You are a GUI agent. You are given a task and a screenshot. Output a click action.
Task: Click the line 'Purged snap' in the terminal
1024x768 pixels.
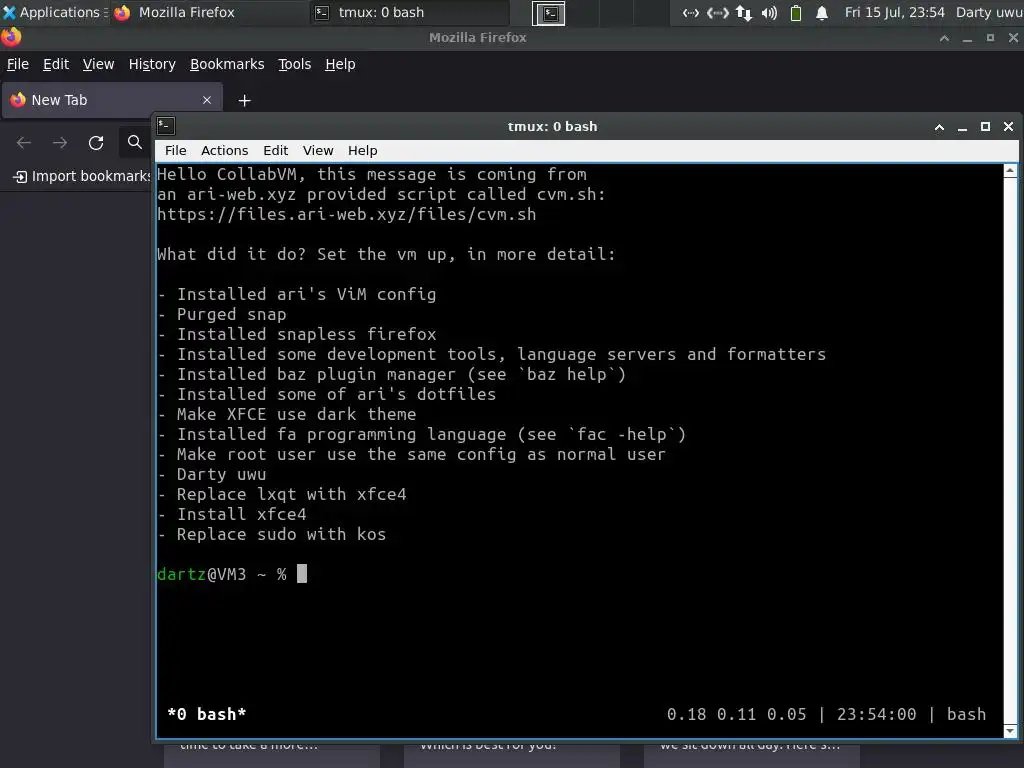222,314
